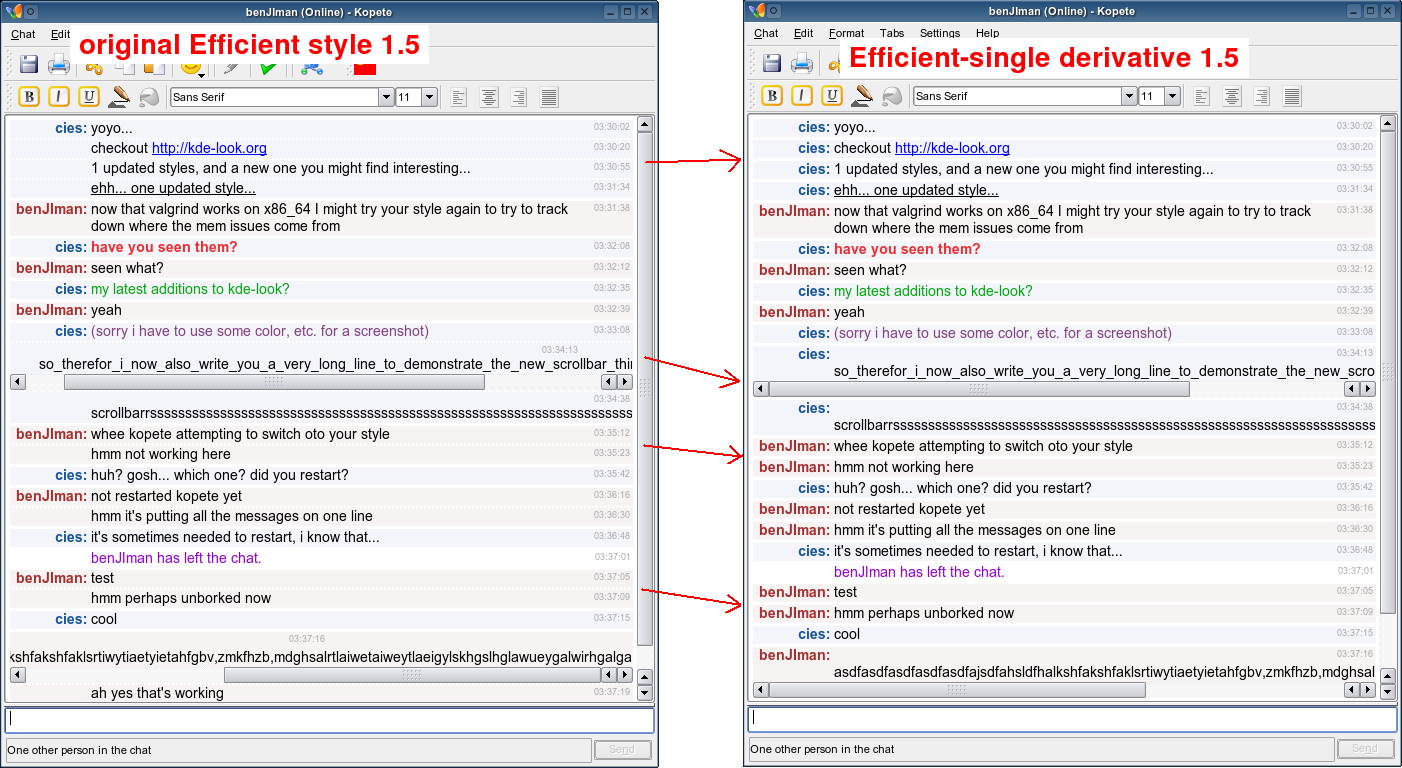The image size is (1402, 768).
Task: Focus the message input field in right window
Action: tap(1072, 720)
